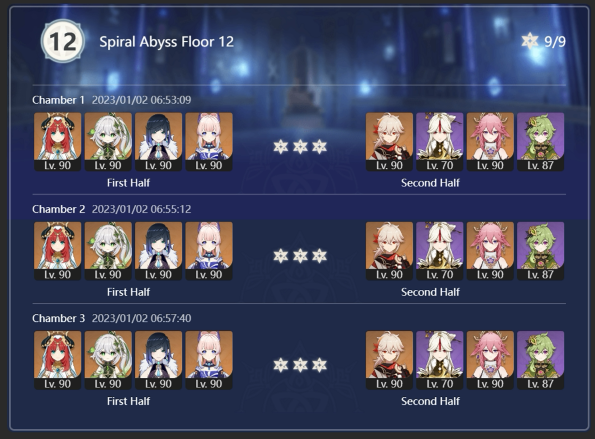
Task: Click the three stars of Chamber 1
Action: point(300,146)
